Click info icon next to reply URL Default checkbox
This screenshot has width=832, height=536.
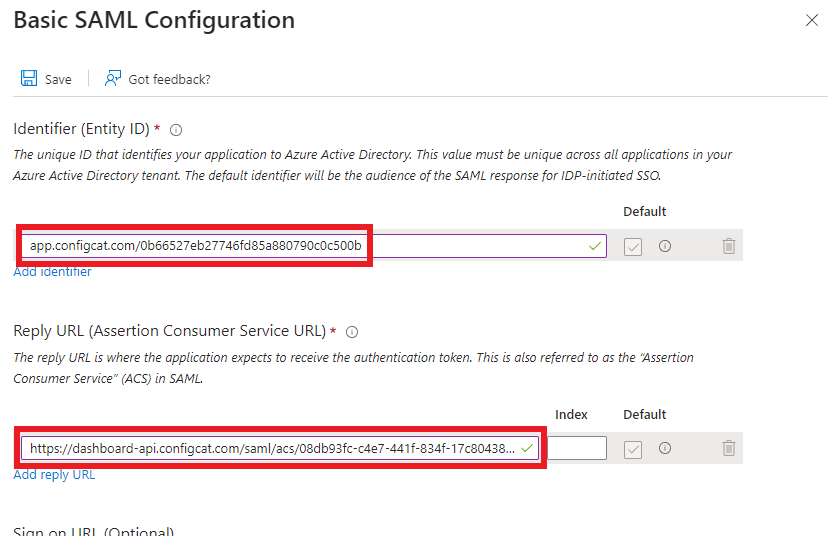pyautogui.click(x=664, y=448)
